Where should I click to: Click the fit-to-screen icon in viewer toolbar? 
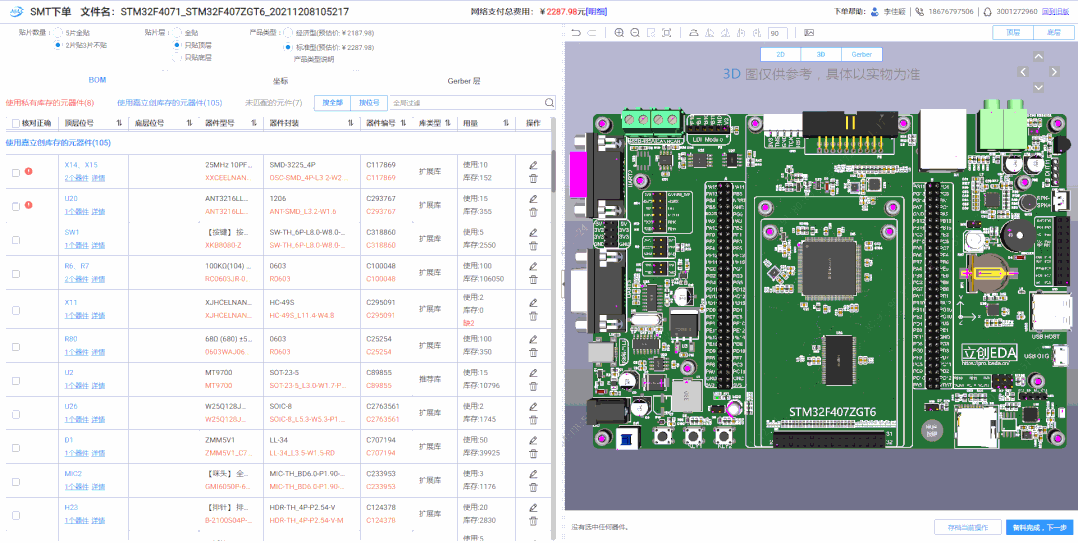tap(667, 33)
